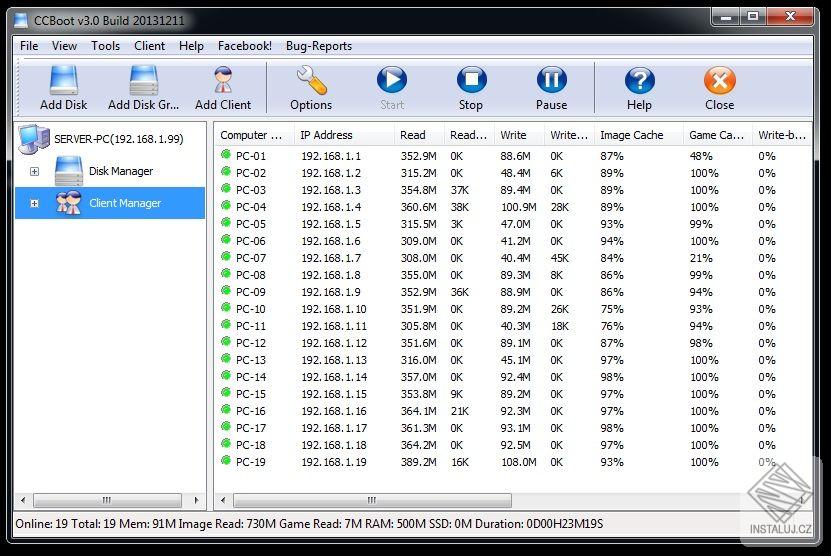Sort by Computer name column header

coord(255,135)
